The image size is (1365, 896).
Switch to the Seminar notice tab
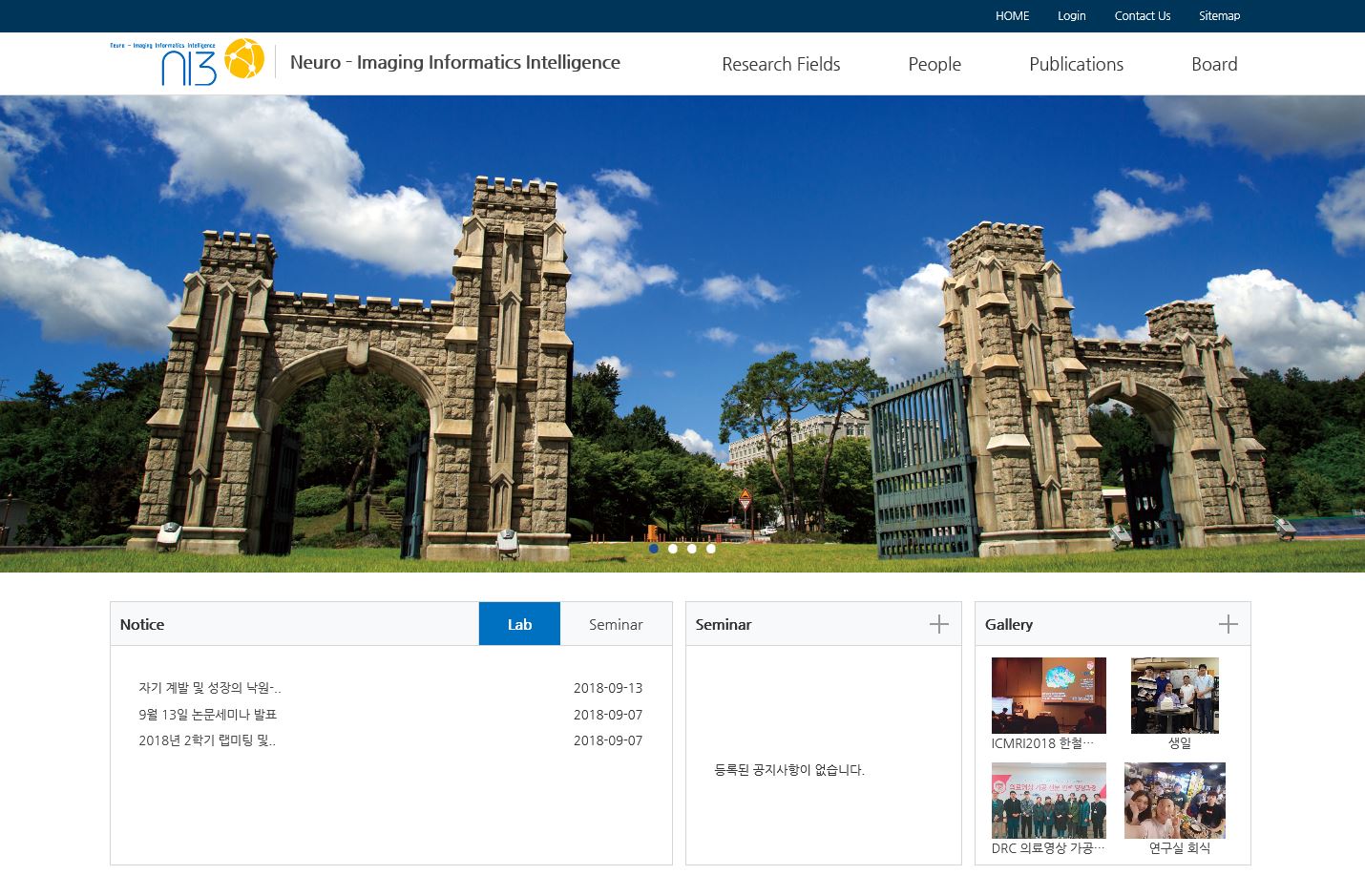(616, 624)
